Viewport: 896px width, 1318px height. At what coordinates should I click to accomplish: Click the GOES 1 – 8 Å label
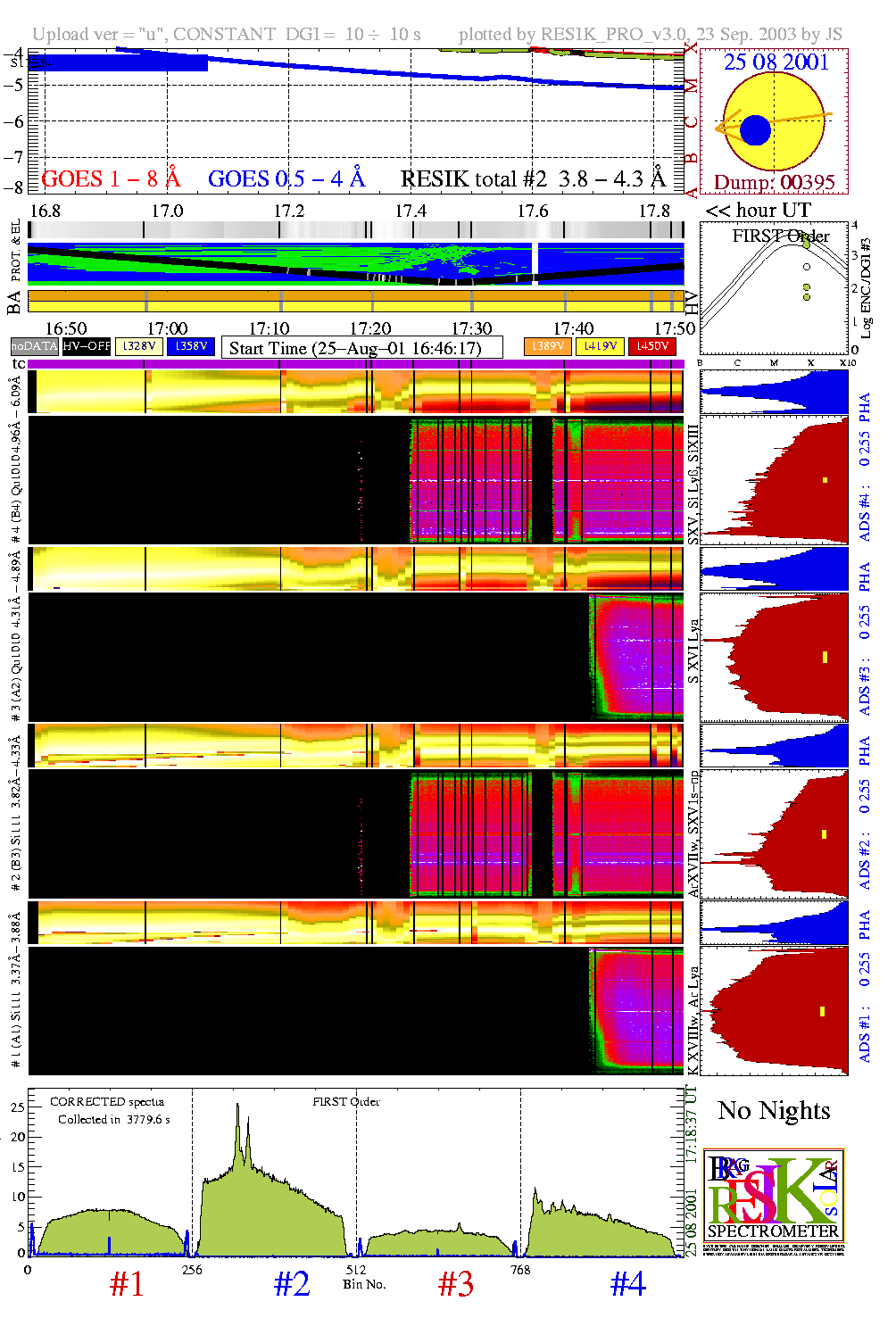point(111,179)
